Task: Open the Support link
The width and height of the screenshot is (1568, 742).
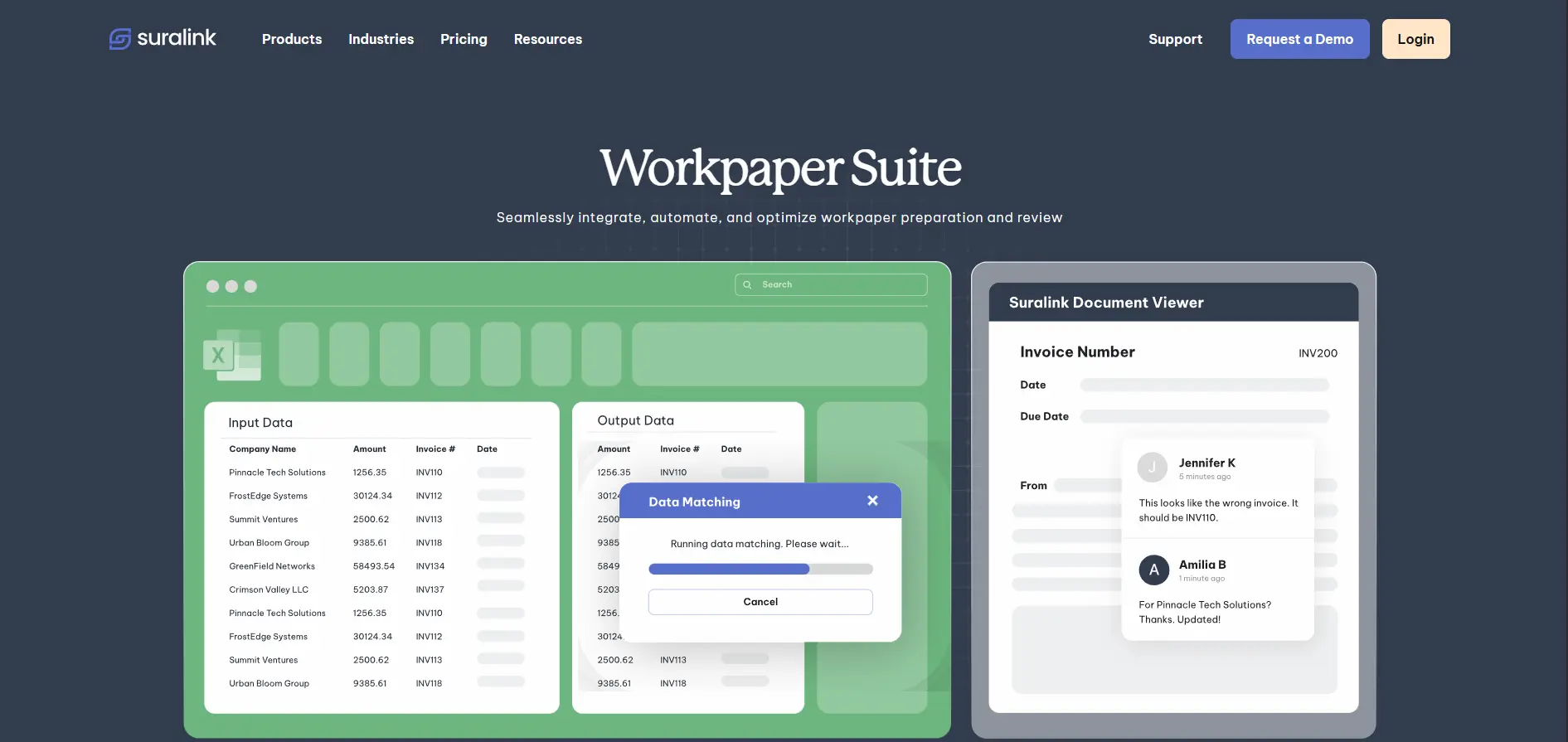Action: (1175, 39)
